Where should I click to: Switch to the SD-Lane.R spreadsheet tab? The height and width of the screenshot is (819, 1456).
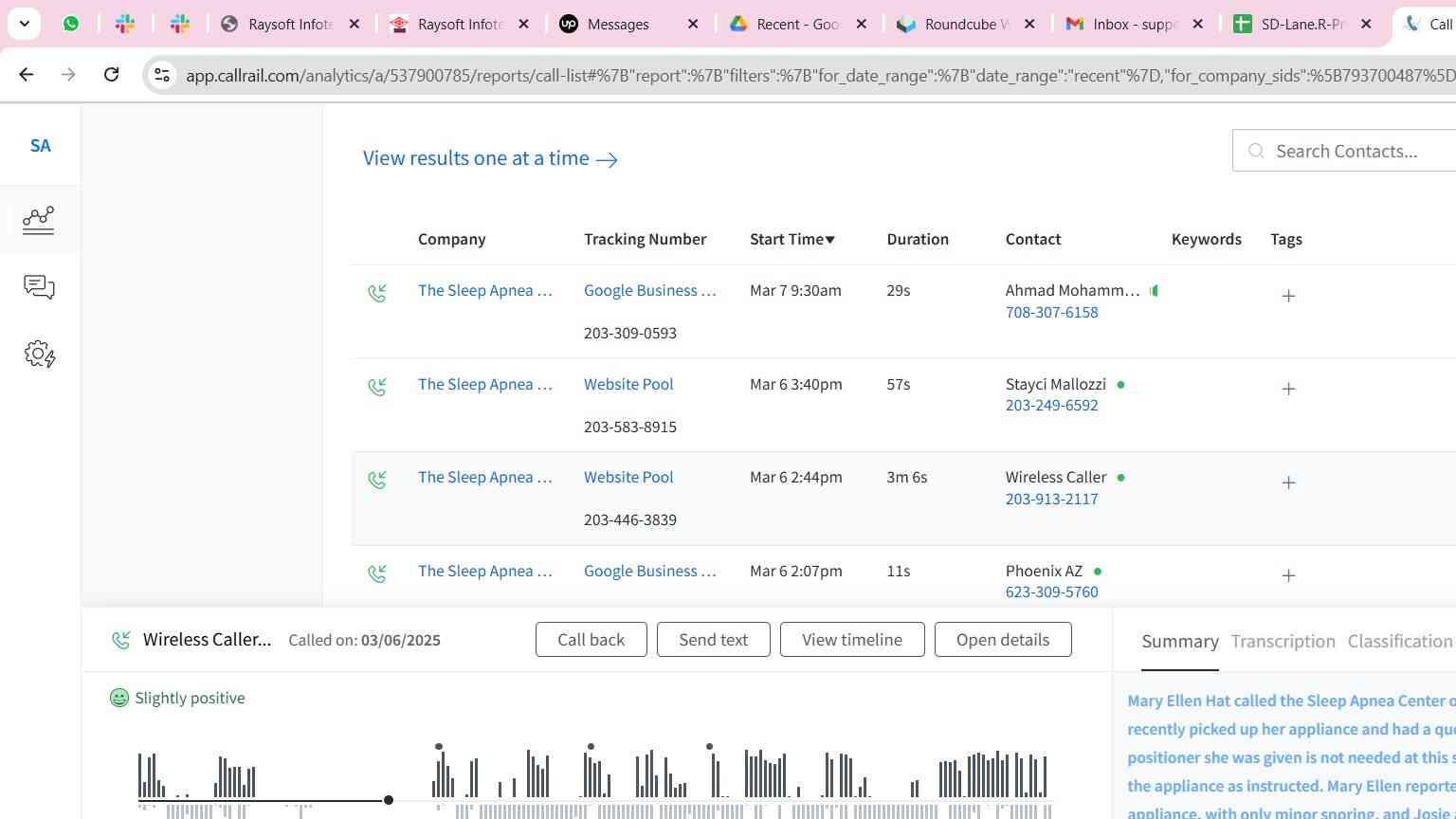point(1302,24)
